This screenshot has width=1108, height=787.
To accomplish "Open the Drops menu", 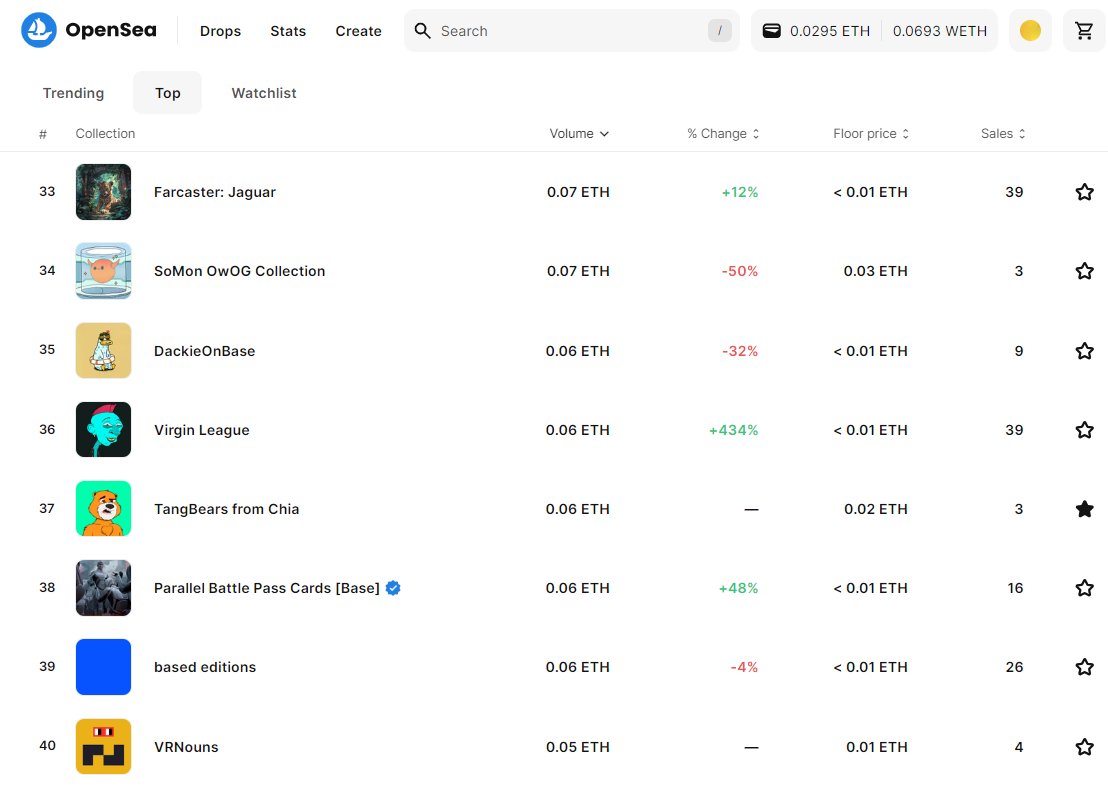I will (x=220, y=31).
